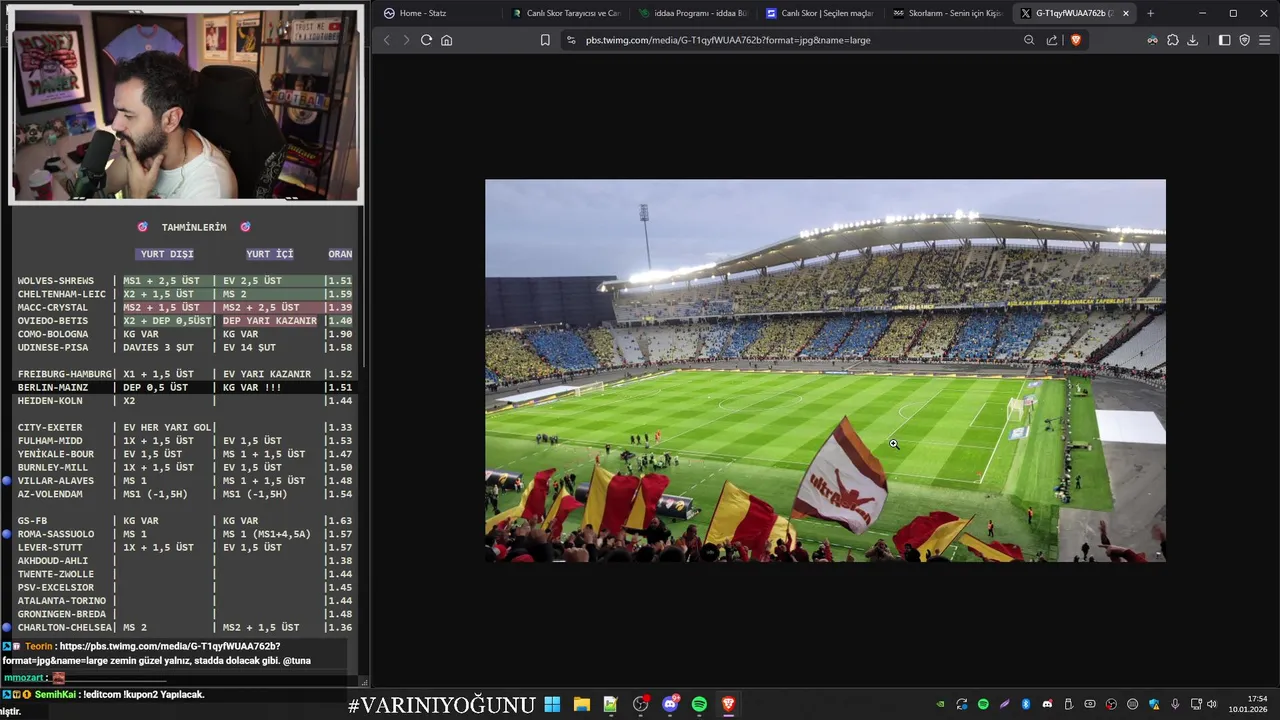Select the WOLVES-SHREWS row label
The width and height of the screenshot is (1280, 720).
[56, 281]
